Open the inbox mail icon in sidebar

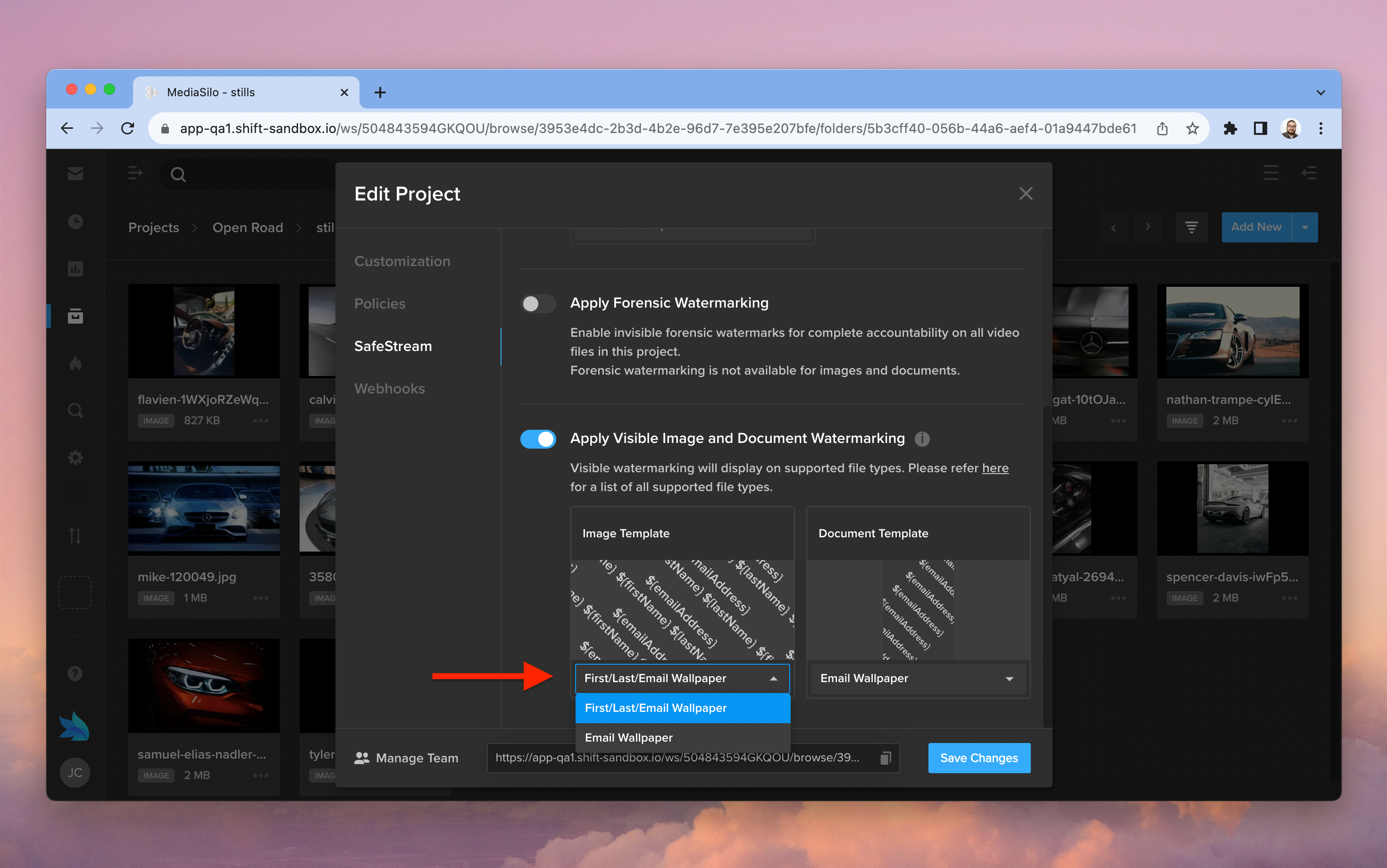[x=75, y=174]
